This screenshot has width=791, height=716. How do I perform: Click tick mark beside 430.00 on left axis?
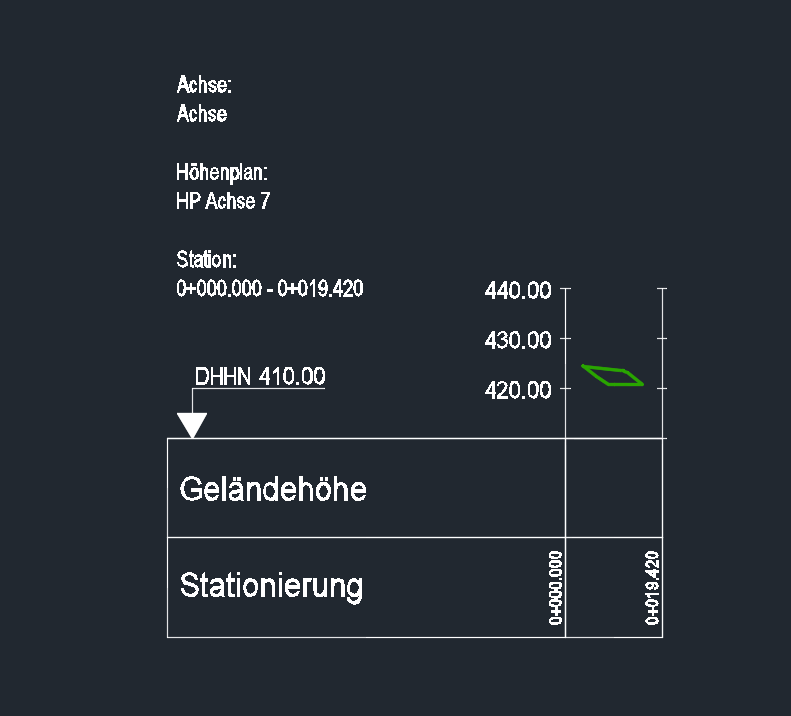point(566,339)
